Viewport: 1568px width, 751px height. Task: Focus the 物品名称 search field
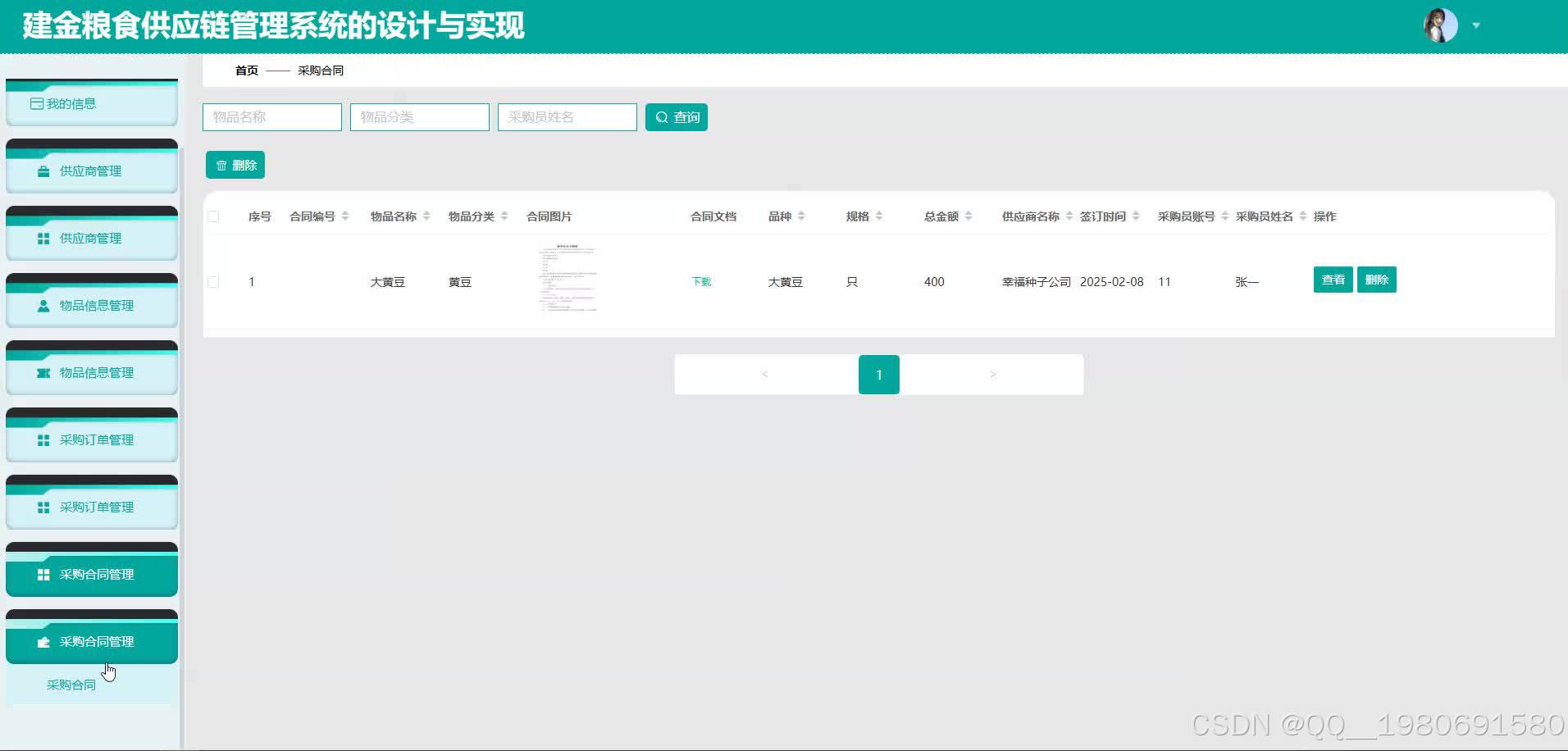pyautogui.click(x=272, y=117)
